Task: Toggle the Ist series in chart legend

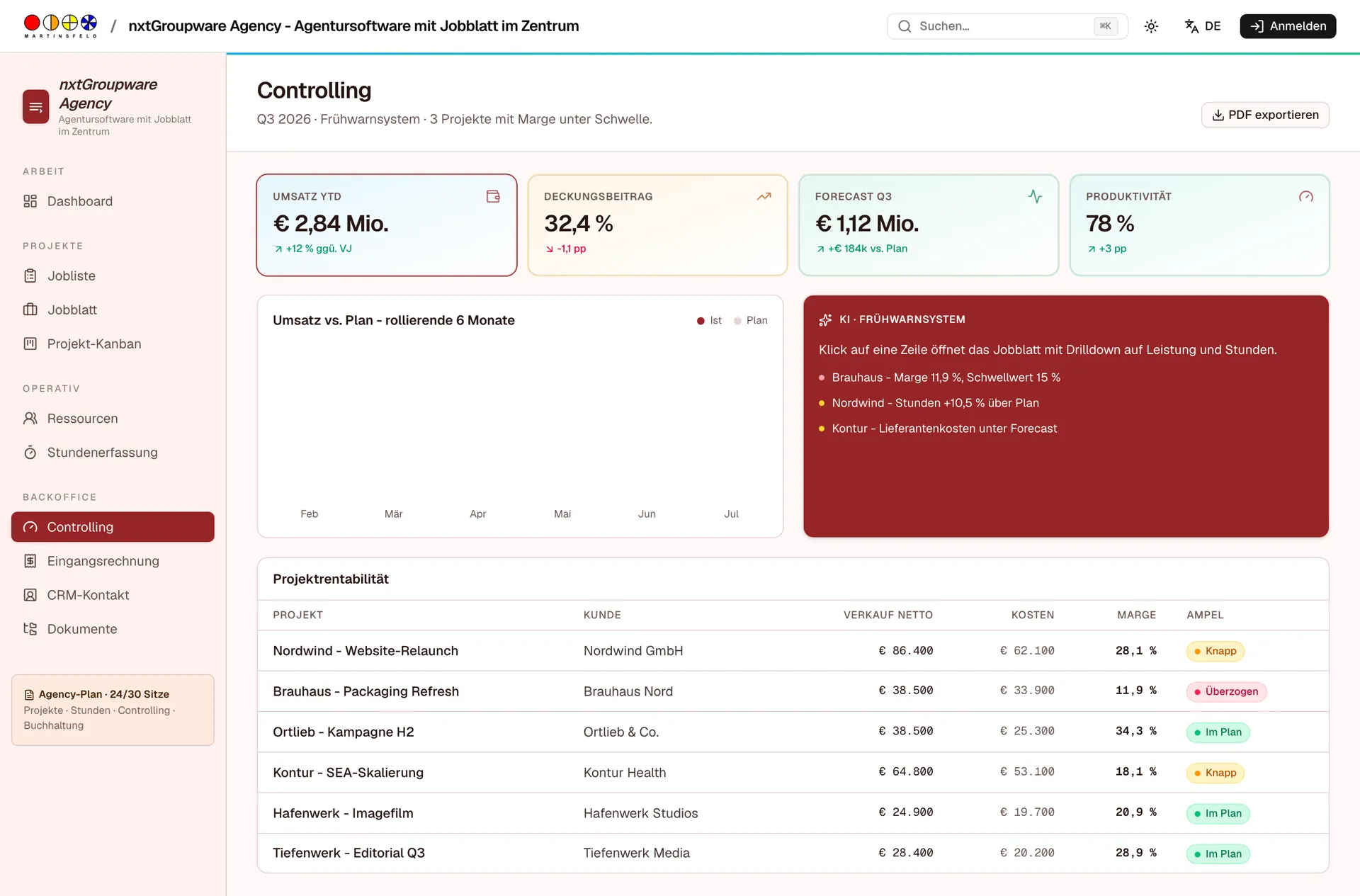Action: (709, 320)
